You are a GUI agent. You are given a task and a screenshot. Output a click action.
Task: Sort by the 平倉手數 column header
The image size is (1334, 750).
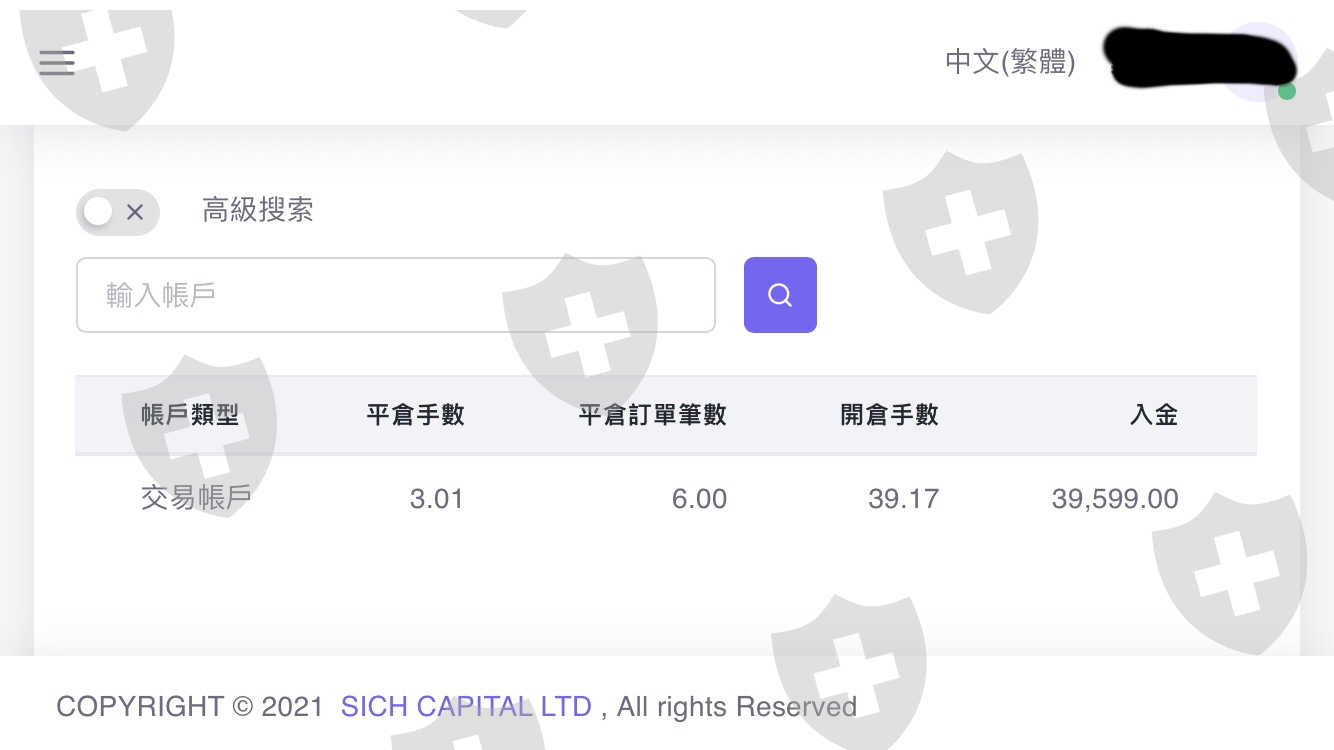[x=415, y=415]
